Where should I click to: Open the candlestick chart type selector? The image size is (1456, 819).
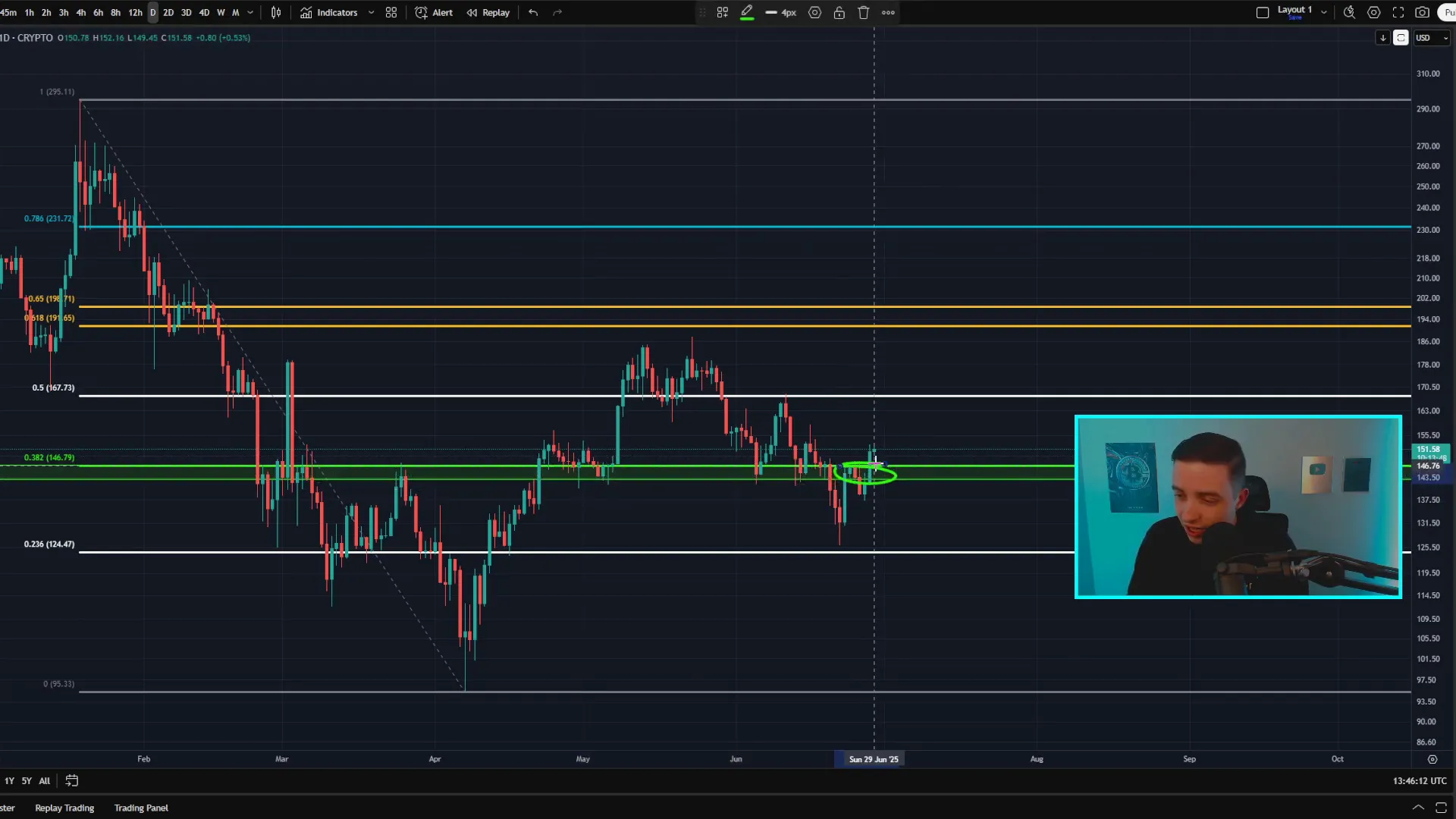click(x=276, y=12)
